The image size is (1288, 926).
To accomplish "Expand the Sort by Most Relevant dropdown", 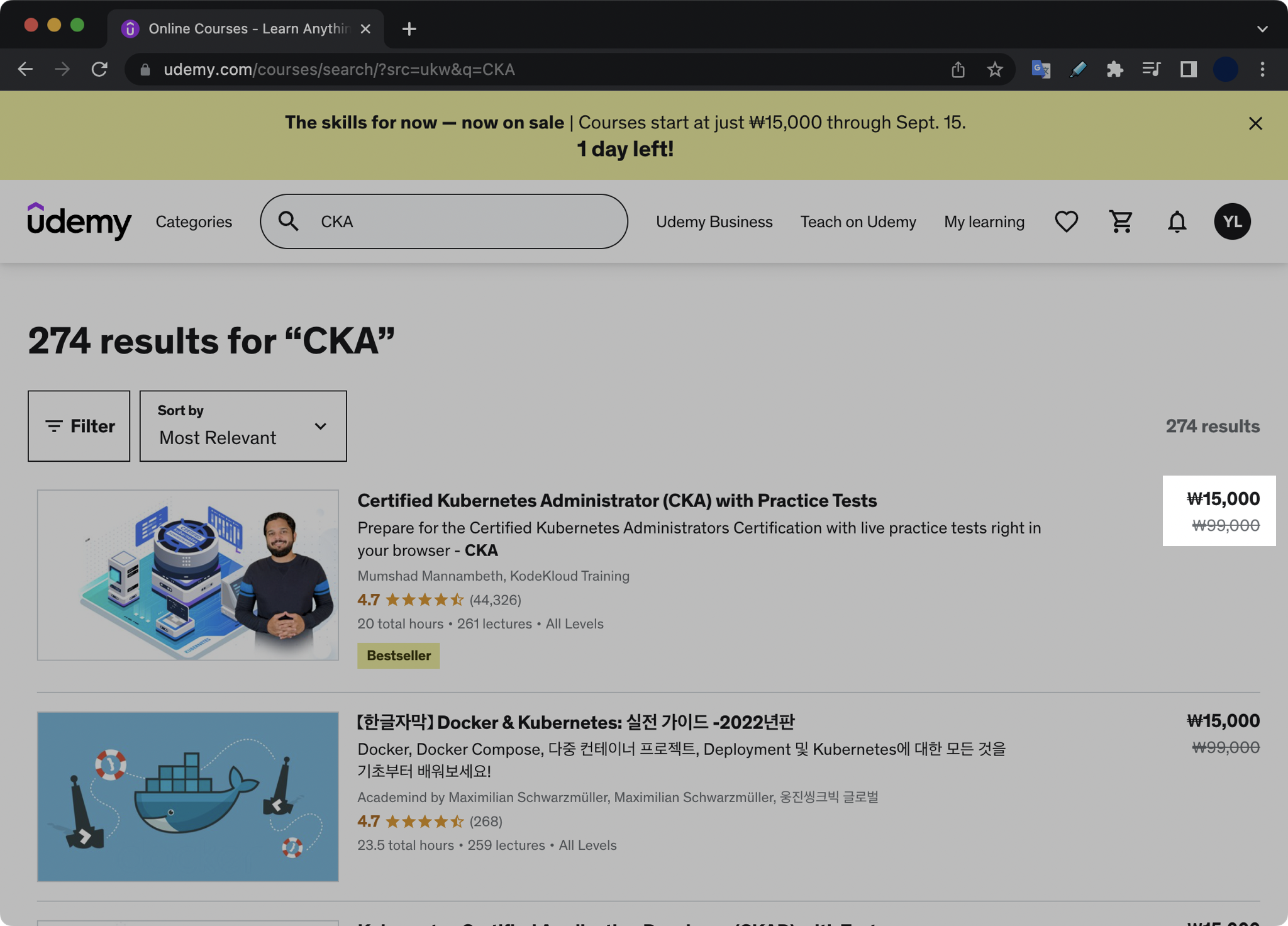I will (x=243, y=426).
